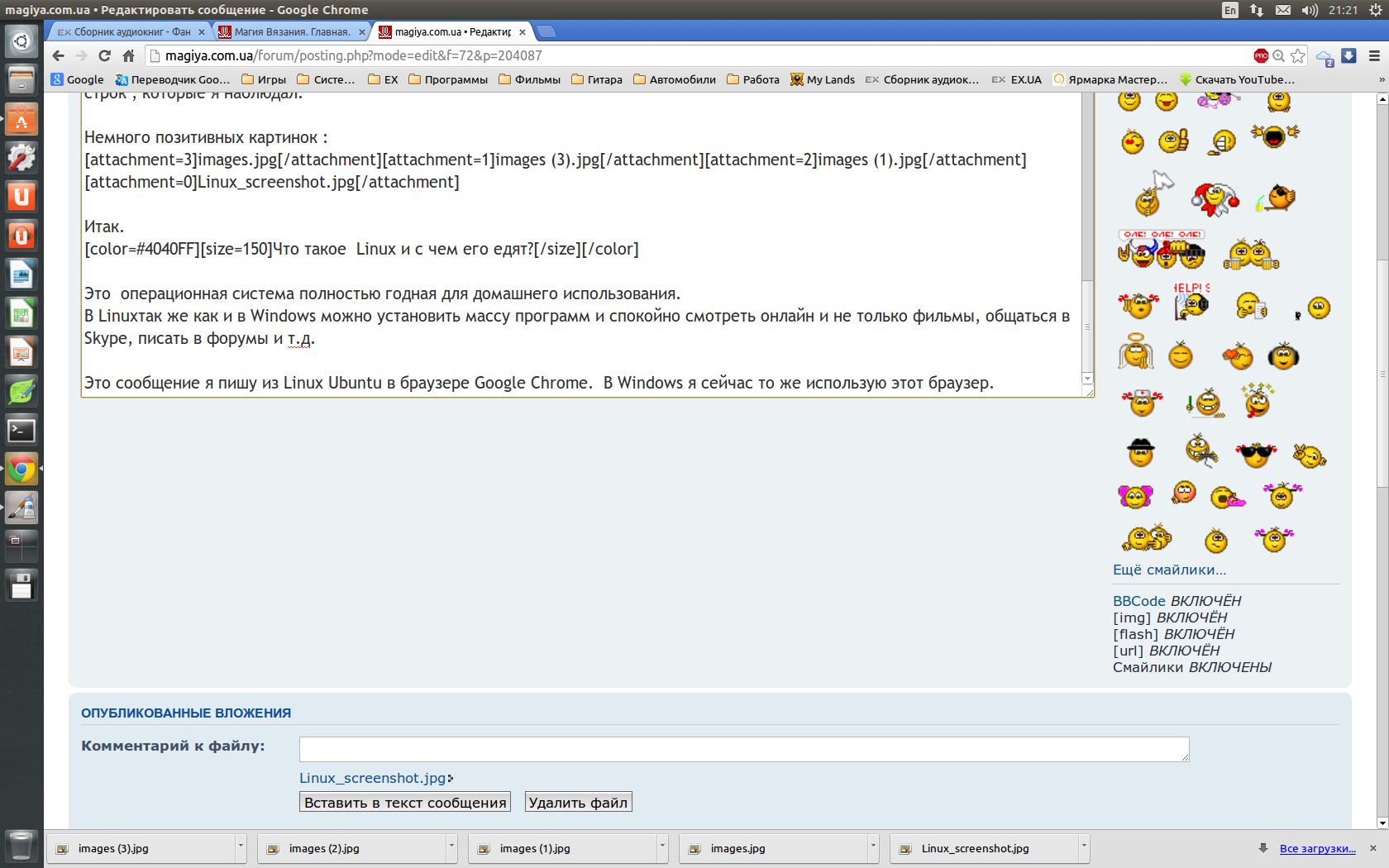Viewport: 1389px width, 868px height.
Task: Open the Ещё смайлики link
Action: pos(1169,570)
